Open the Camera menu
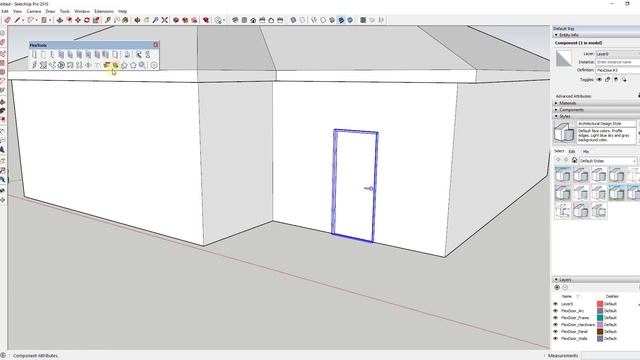The image size is (640, 360). click(34, 11)
